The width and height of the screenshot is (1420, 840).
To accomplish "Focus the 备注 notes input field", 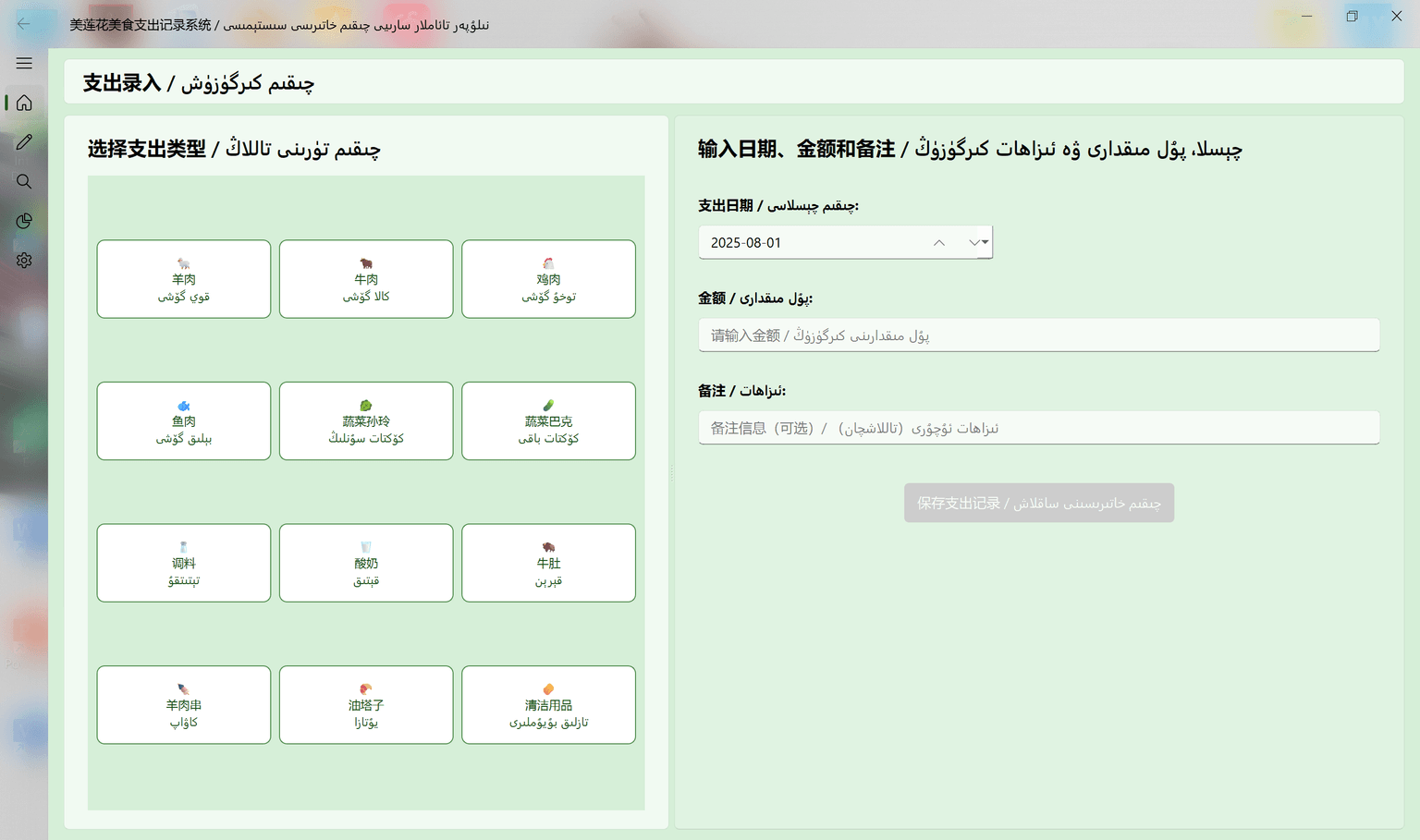I will [1039, 428].
